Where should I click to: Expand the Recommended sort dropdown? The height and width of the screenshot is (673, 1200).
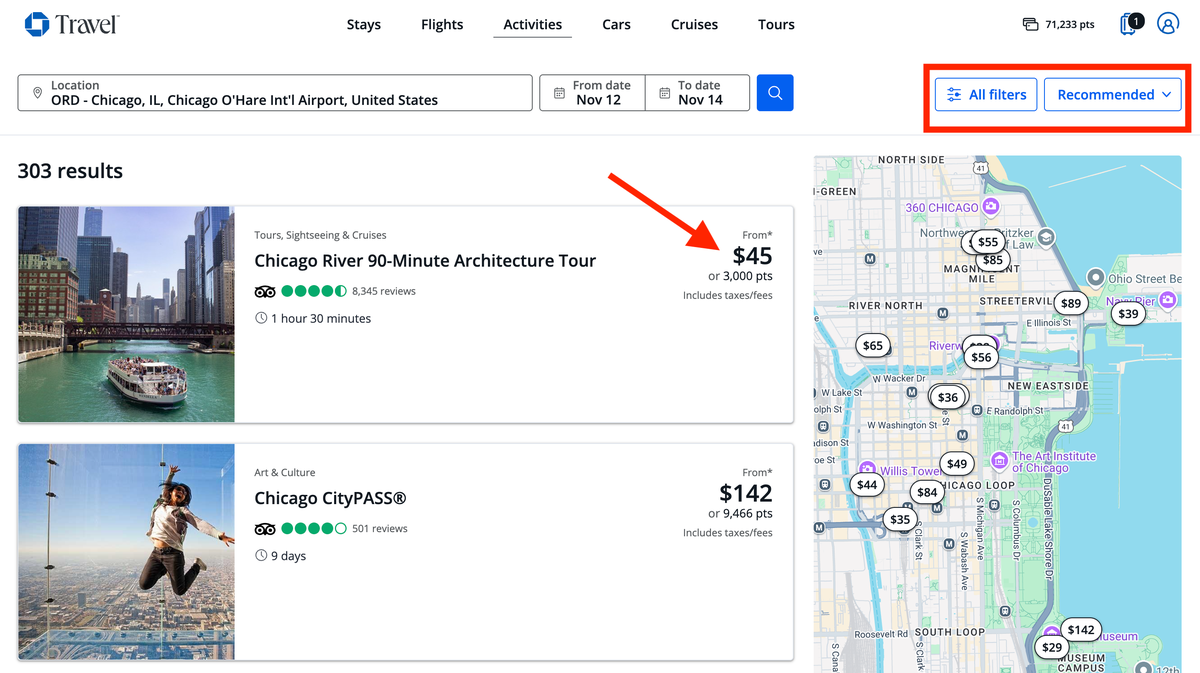pos(1113,95)
